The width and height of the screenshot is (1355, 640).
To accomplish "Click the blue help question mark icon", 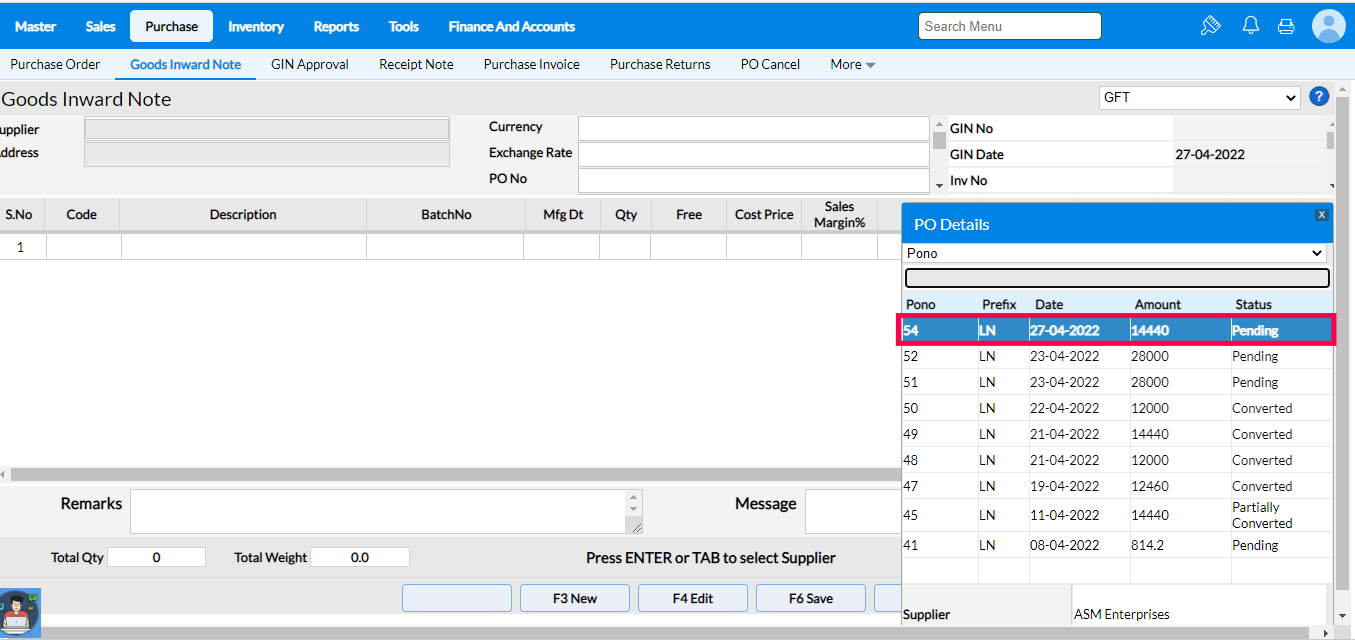I will (1319, 97).
